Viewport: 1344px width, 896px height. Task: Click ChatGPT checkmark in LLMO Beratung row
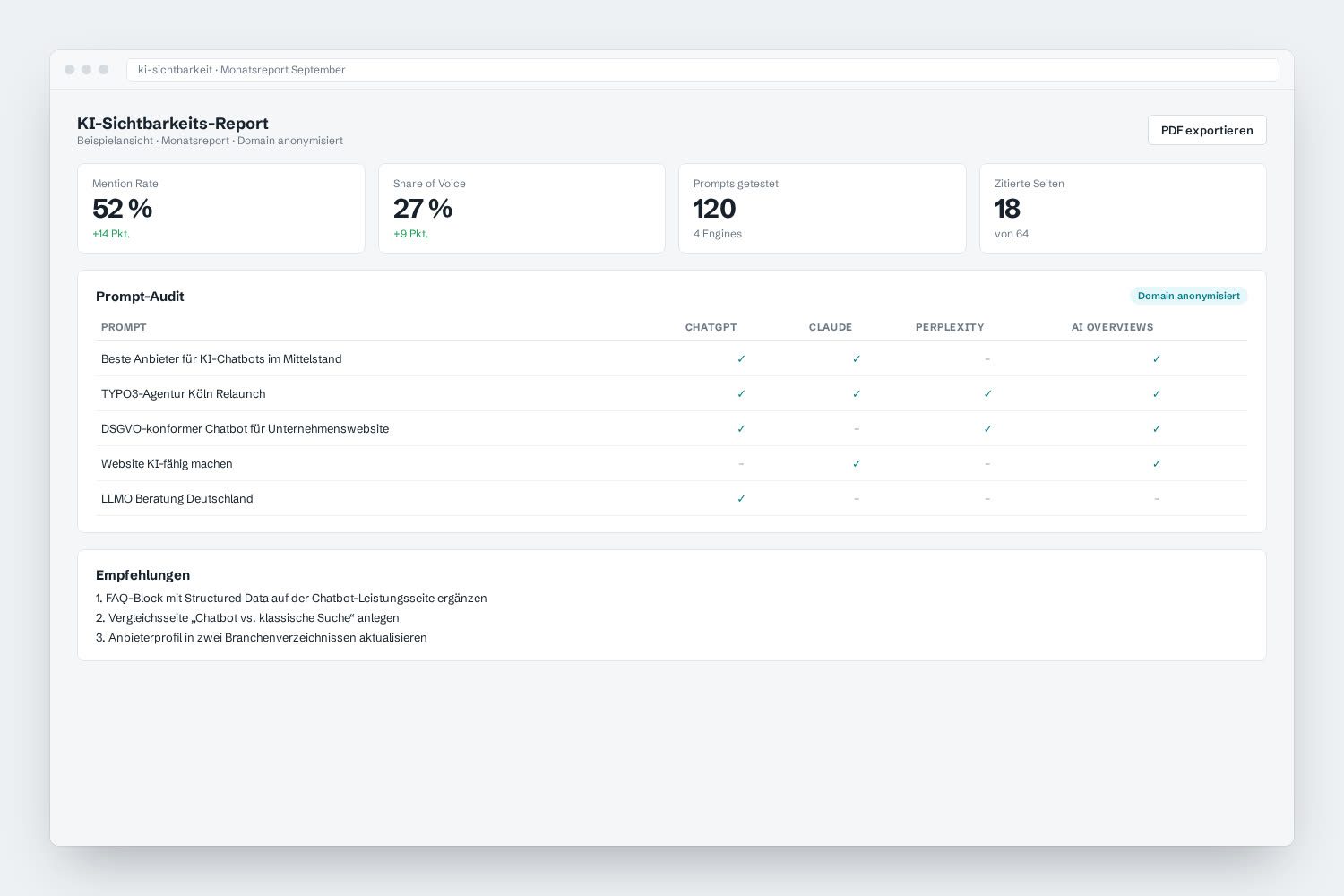(x=741, y=498)
